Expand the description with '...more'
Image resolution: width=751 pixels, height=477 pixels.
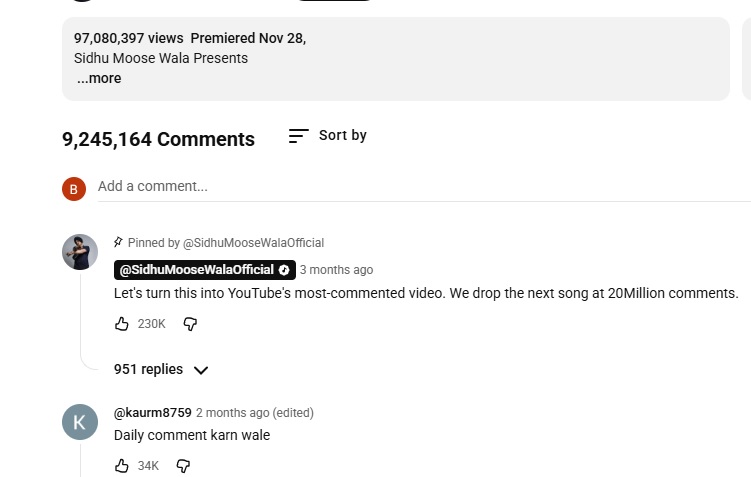tap(99, 78)
